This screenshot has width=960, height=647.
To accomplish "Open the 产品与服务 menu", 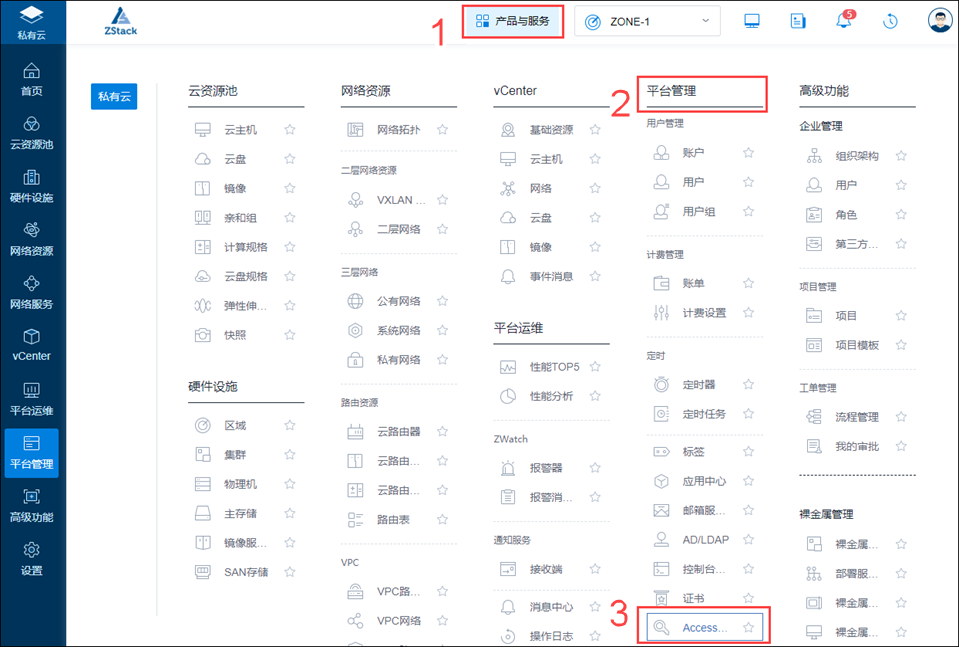I will (512, 21).
